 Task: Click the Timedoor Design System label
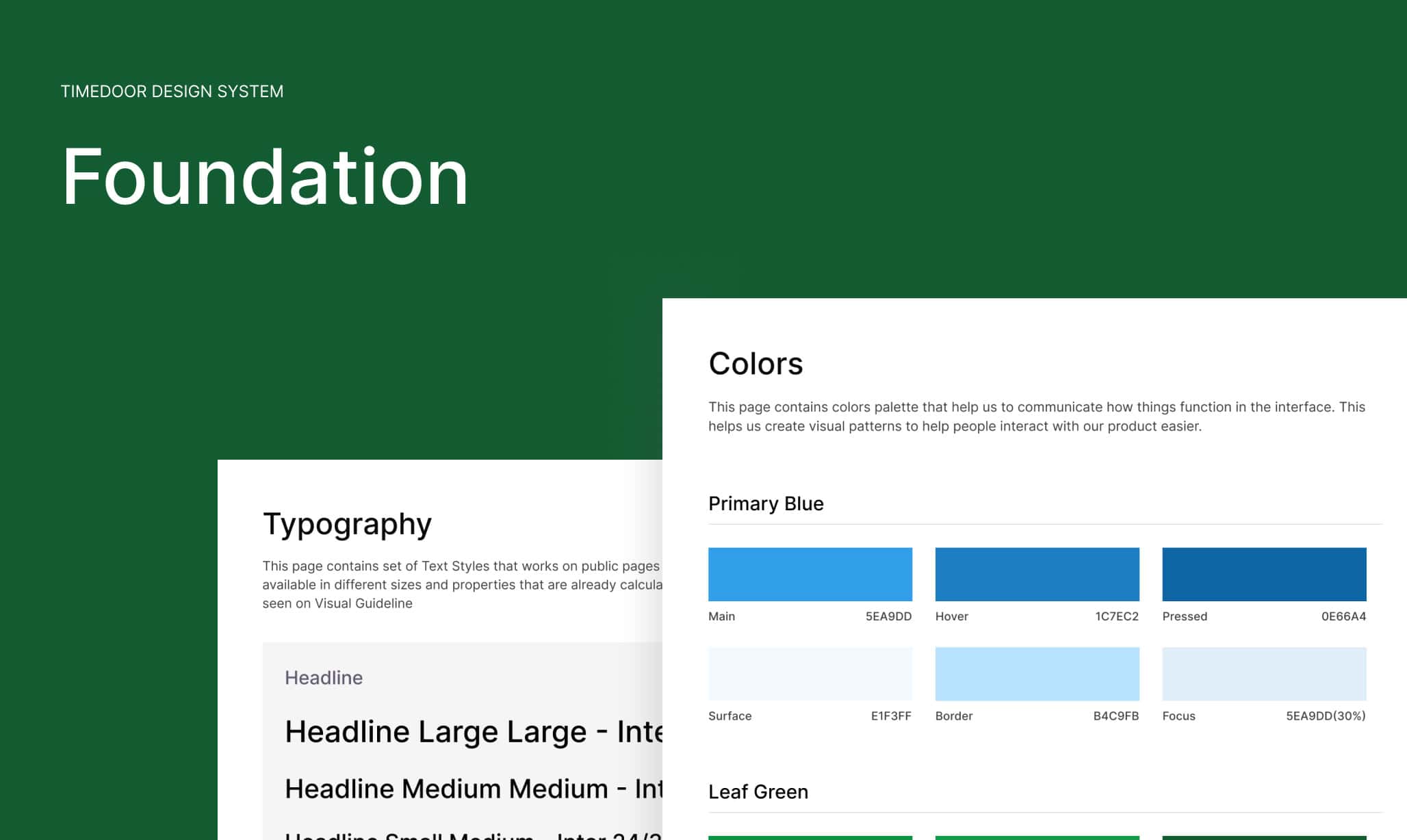point(172,92)
